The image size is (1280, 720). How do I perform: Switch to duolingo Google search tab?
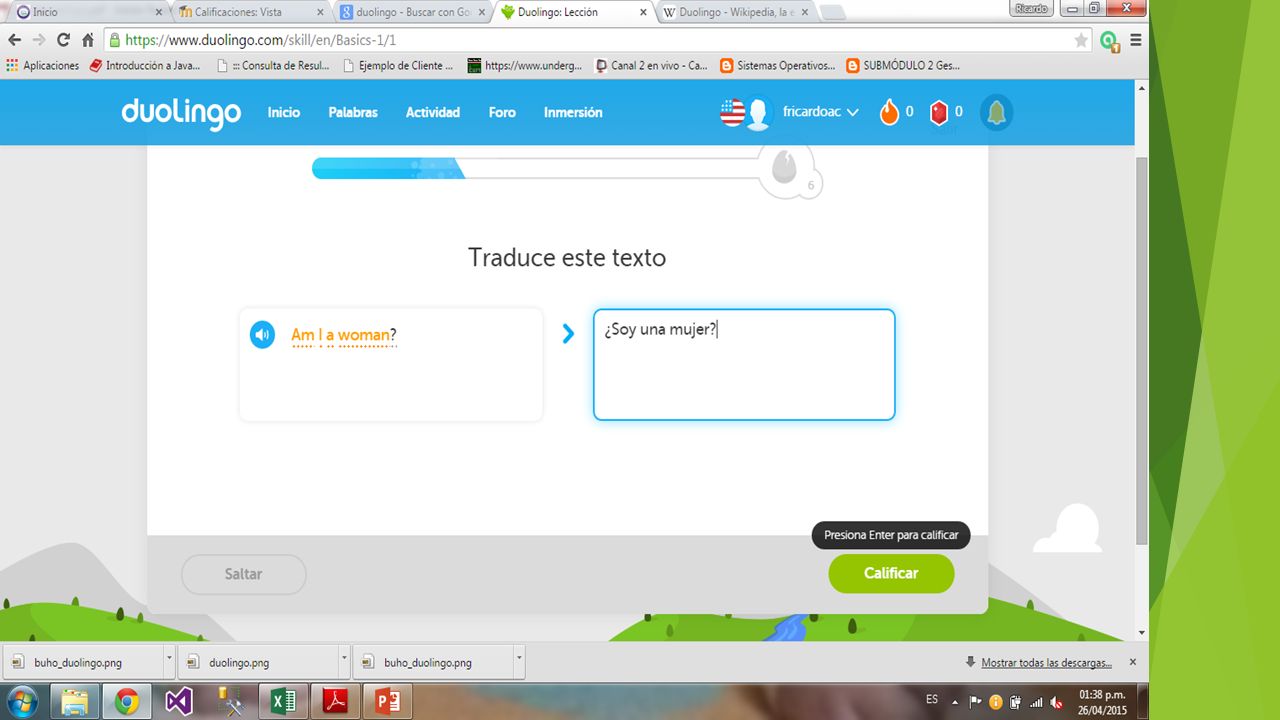(x=412, y=12)
